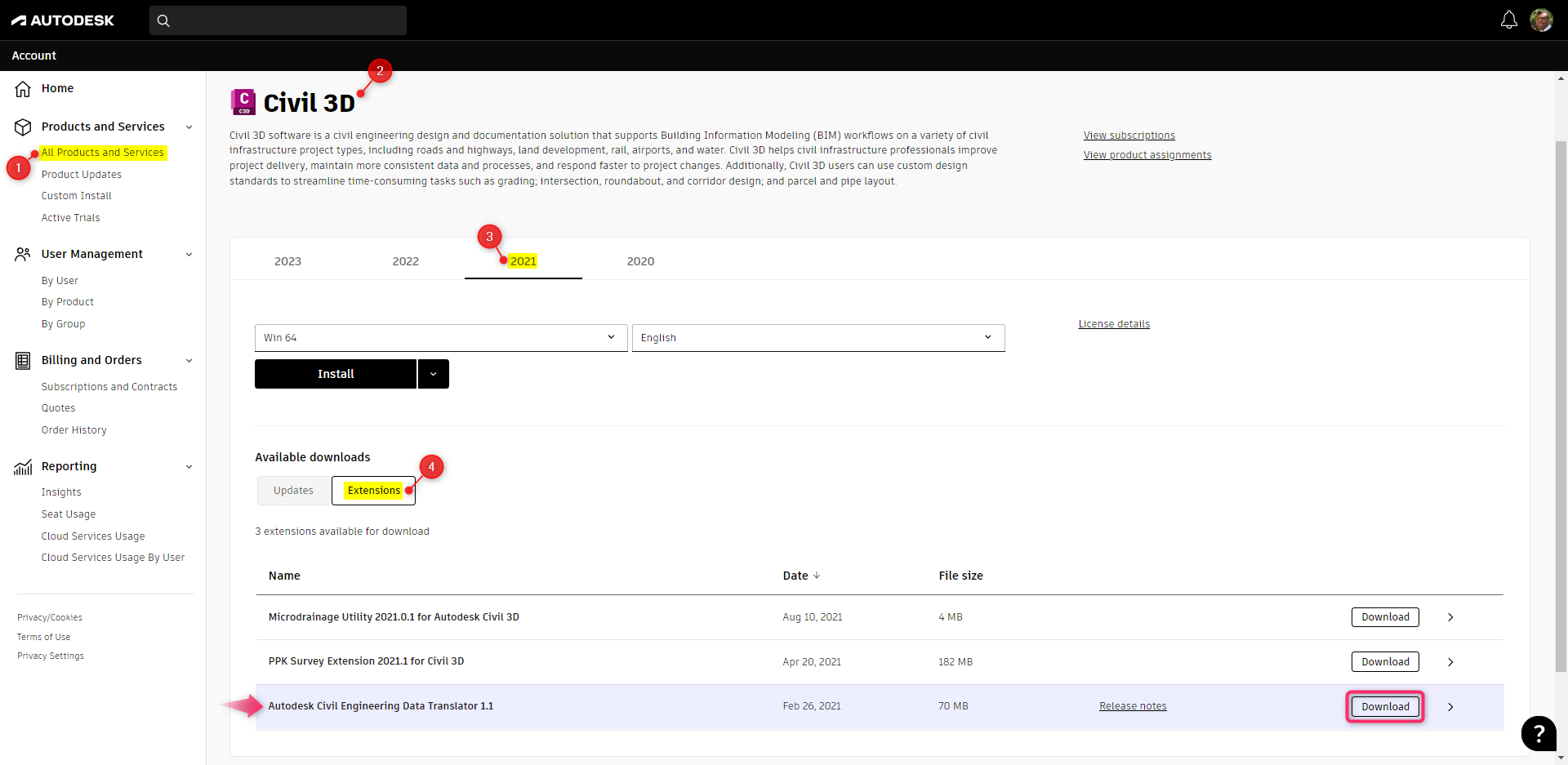Screen dimensions: 1568x765
Task: Click the Name column header
Action: tap(284, 576)
